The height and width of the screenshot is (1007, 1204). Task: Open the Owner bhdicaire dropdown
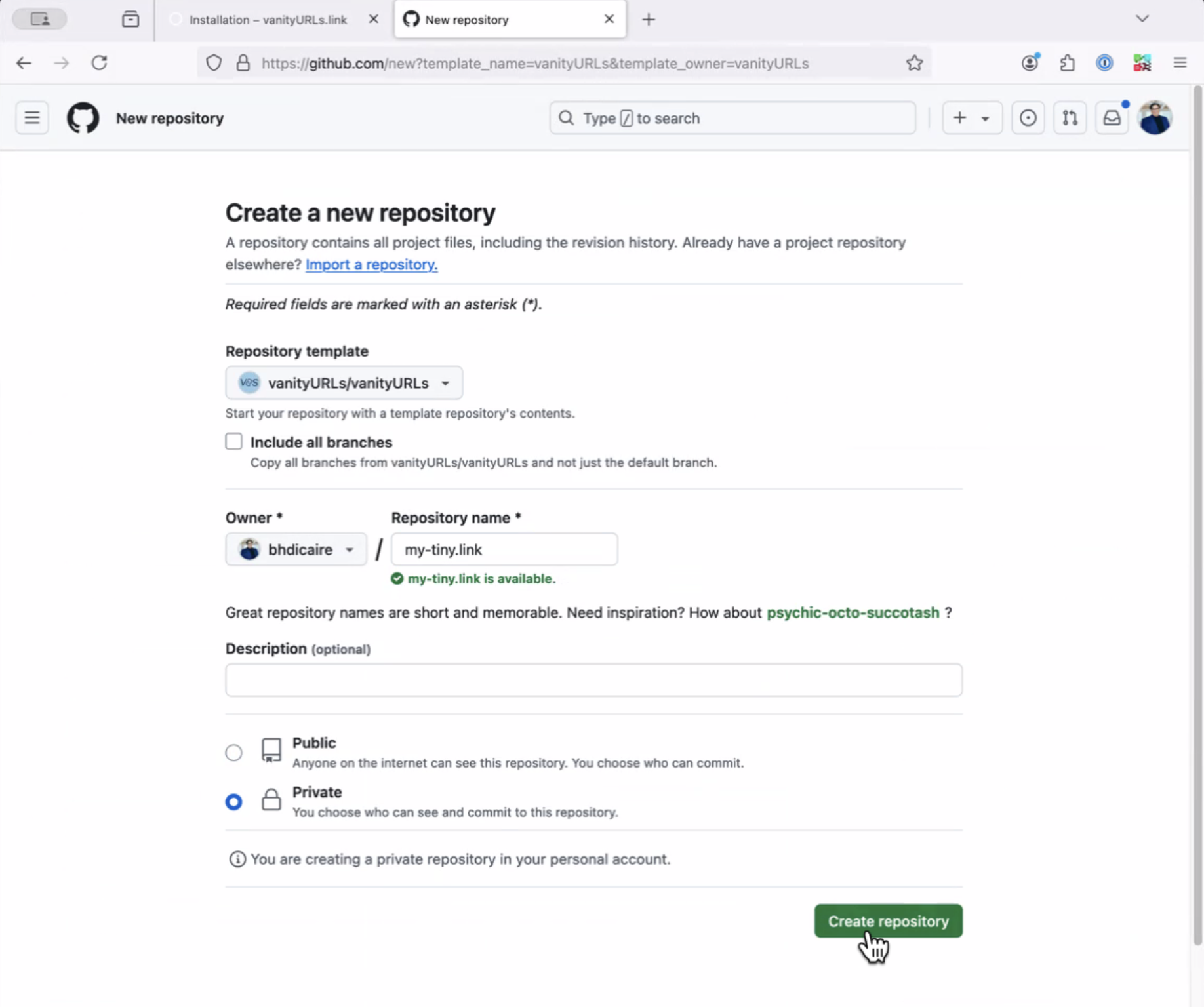click(x=296, y=549)
